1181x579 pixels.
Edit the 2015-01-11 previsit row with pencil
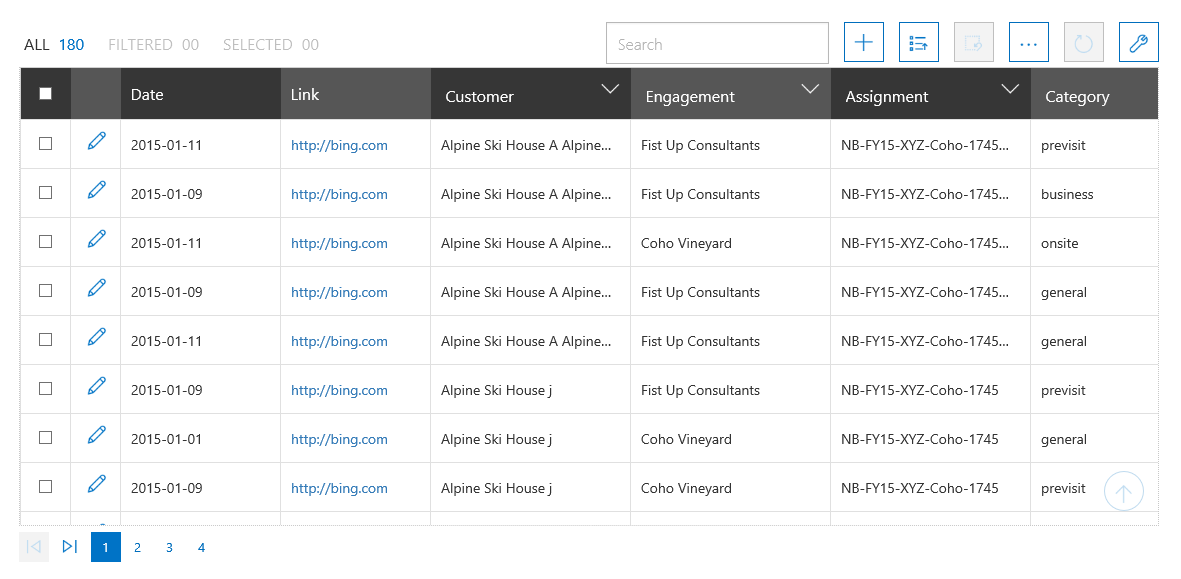coord(96,141)
